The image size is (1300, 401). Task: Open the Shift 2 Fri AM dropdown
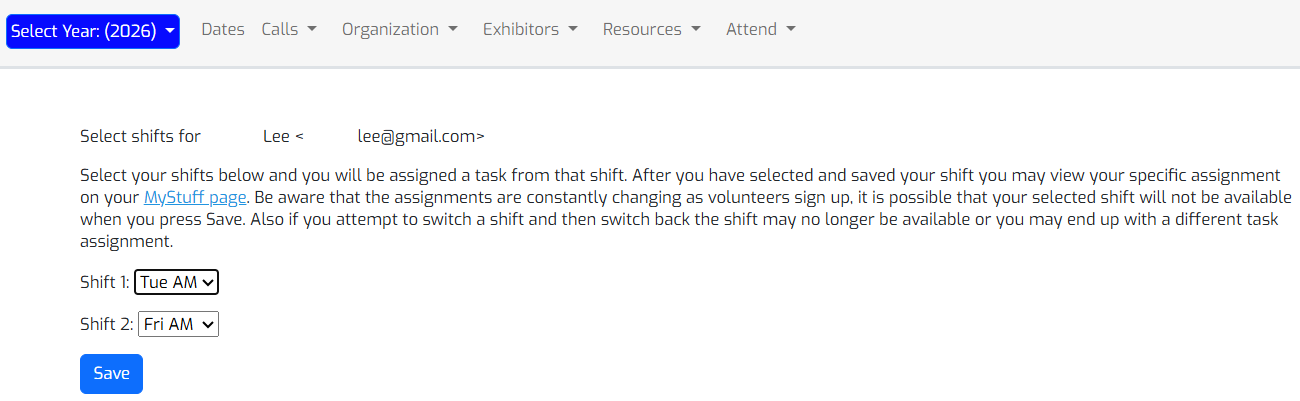tap(177, 324)
